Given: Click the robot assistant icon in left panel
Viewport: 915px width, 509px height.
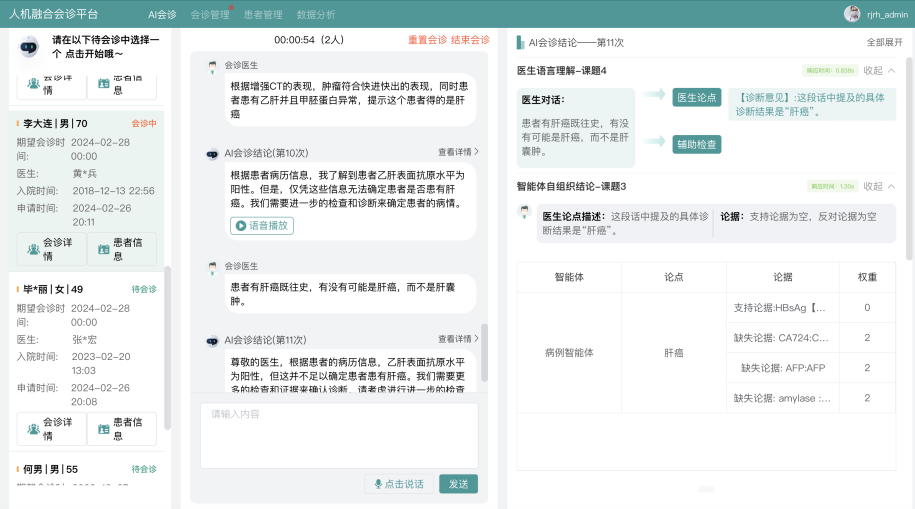Looking at the screenshot, I should pyautogui.click(x=28, y=46).
